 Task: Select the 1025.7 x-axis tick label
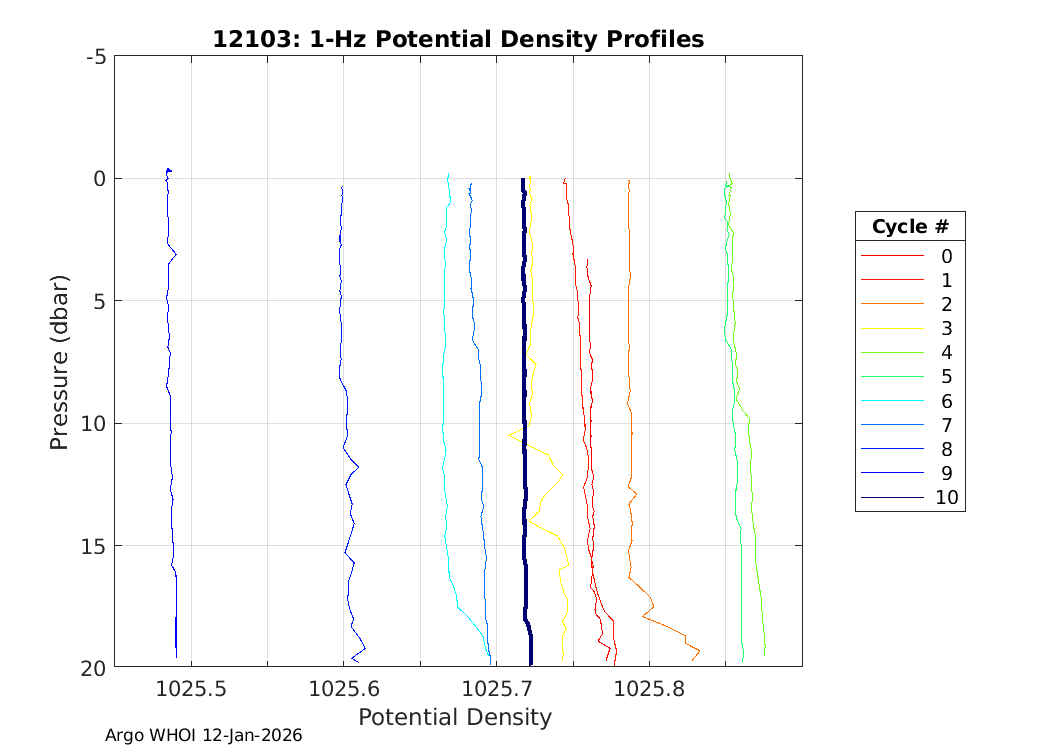pyautogui.click(x=496, y=688)
